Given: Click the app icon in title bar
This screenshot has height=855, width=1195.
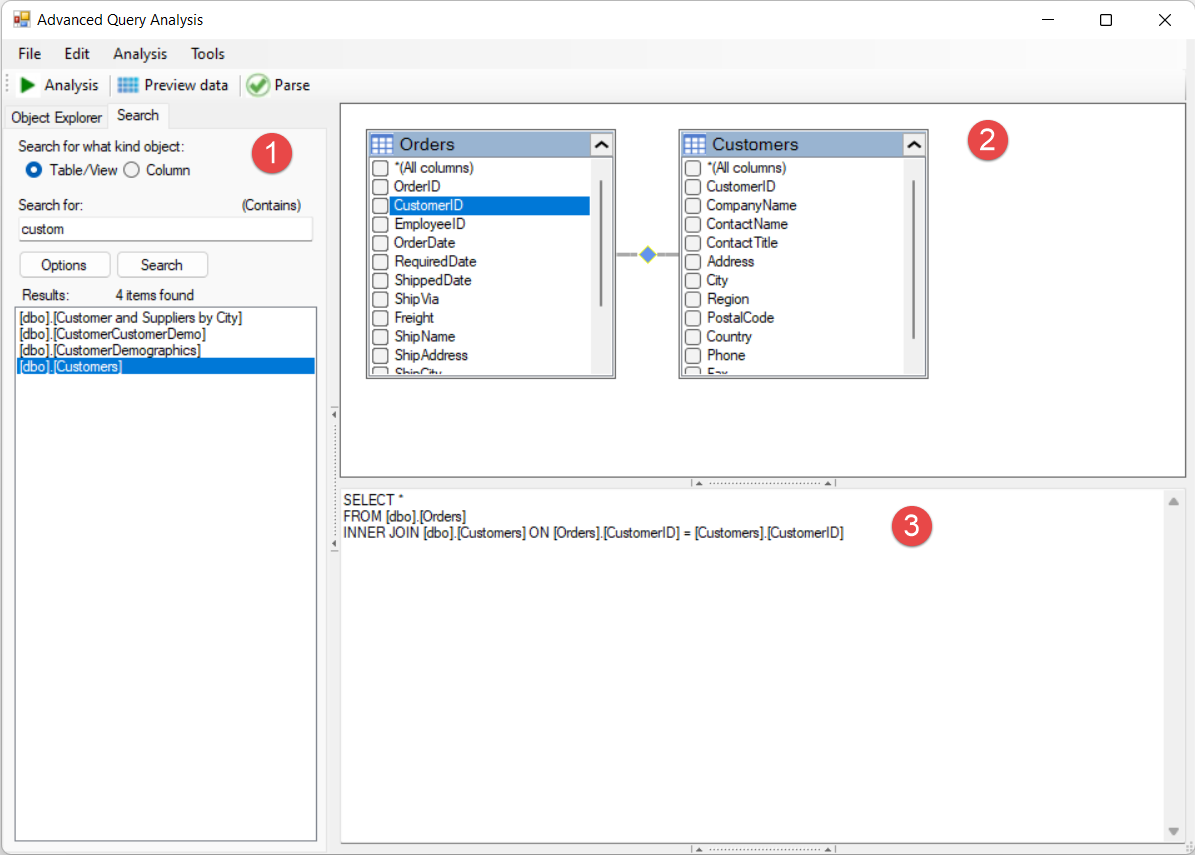Looking at the screenshot, I should point(21,19).
